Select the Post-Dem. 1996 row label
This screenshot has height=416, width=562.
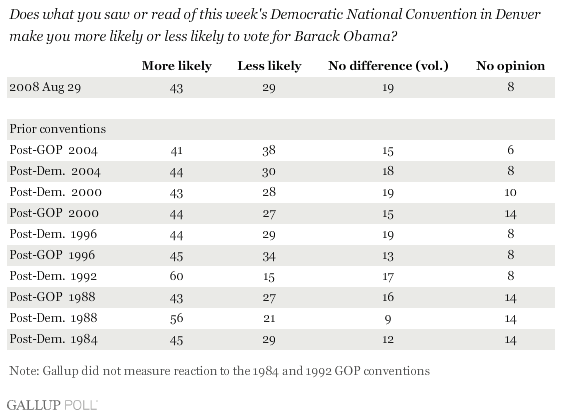(x=53, y=234)
